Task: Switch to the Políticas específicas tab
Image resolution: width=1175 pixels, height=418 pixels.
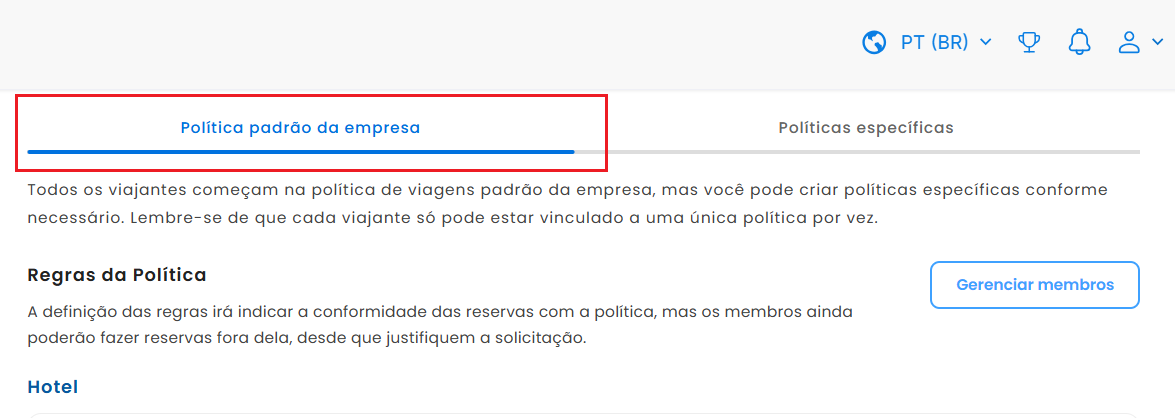Action: point(866,128)
